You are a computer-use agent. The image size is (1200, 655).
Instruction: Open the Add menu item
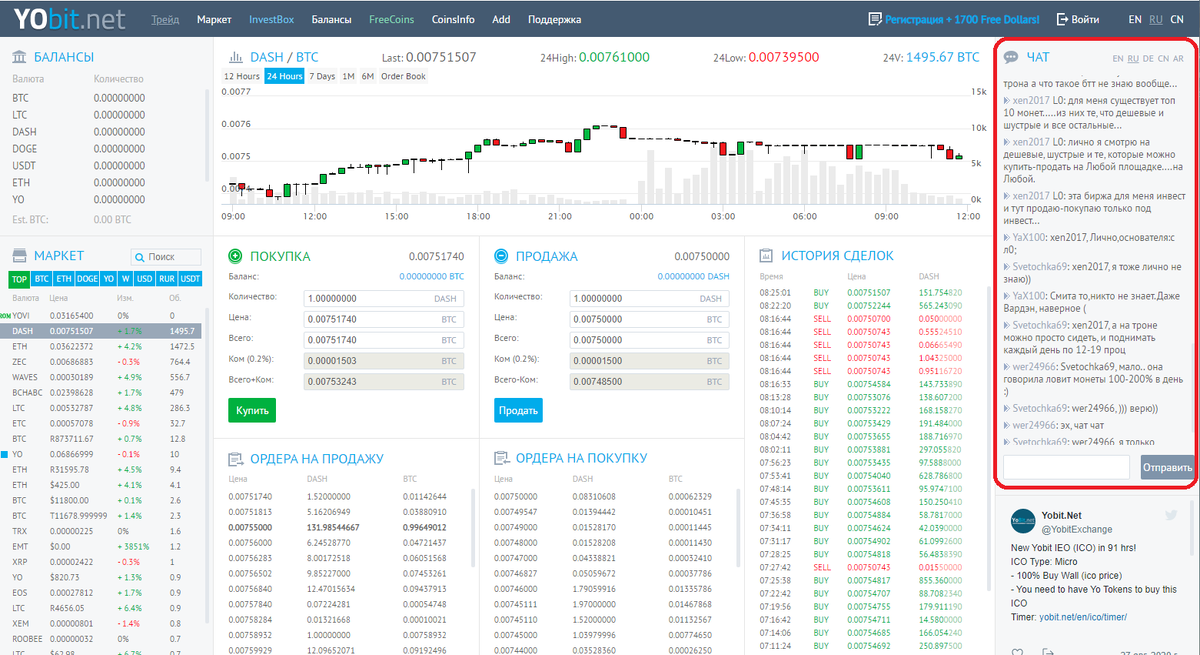[x=501, y=19]
